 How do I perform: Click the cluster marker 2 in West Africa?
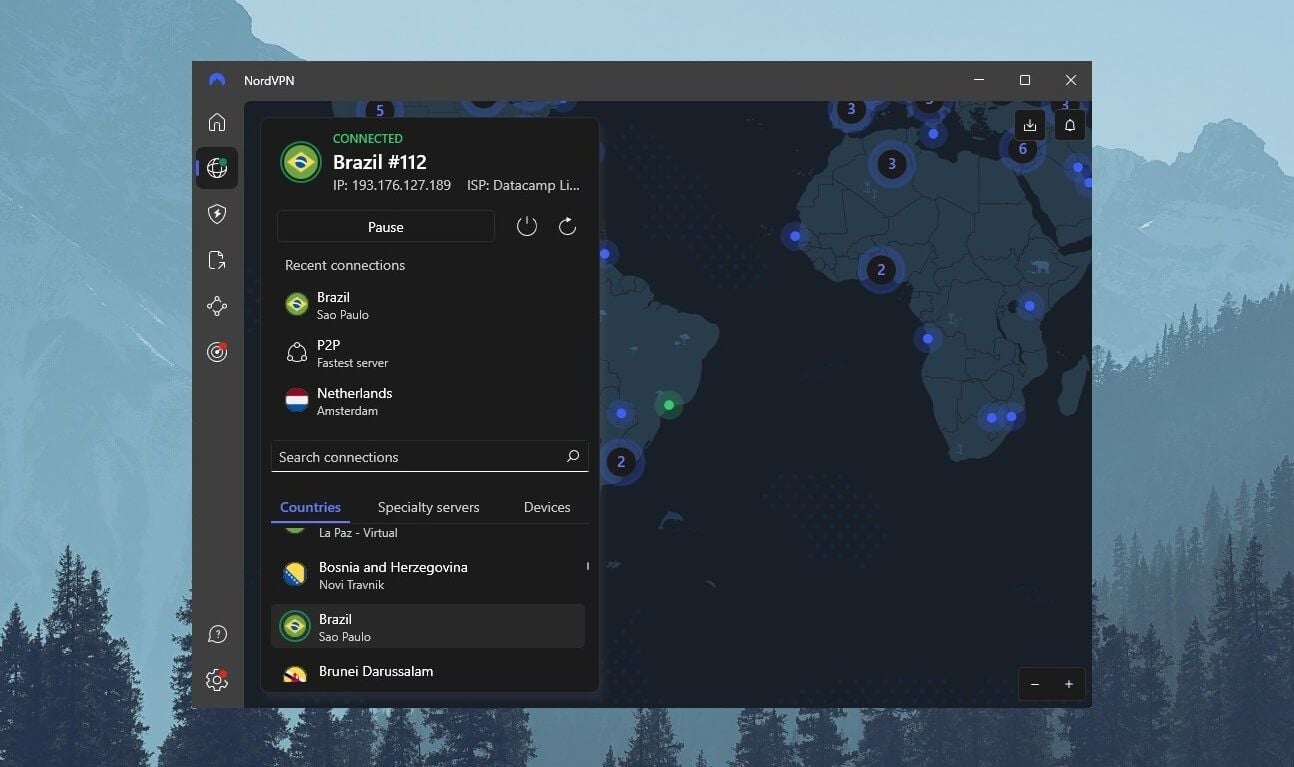coord(881,269)
